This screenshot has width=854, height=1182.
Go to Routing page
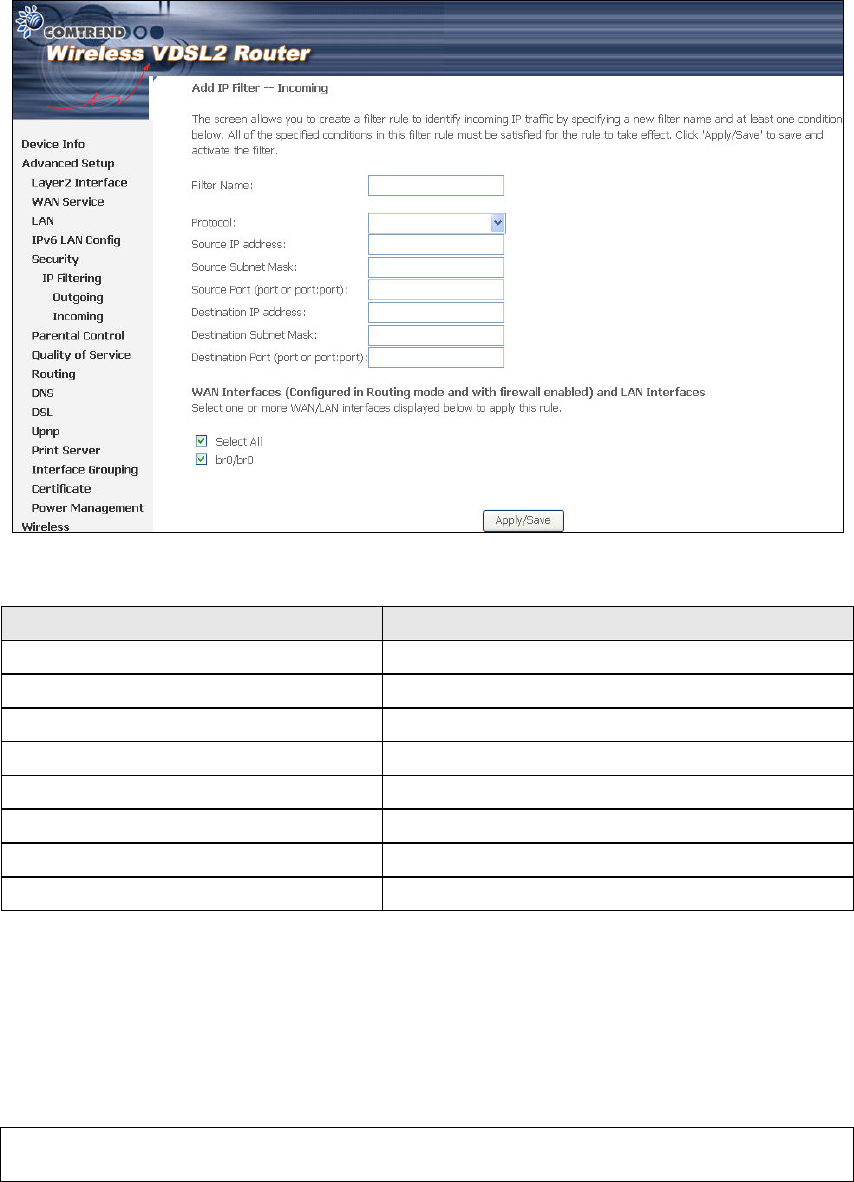click(53, 374)
